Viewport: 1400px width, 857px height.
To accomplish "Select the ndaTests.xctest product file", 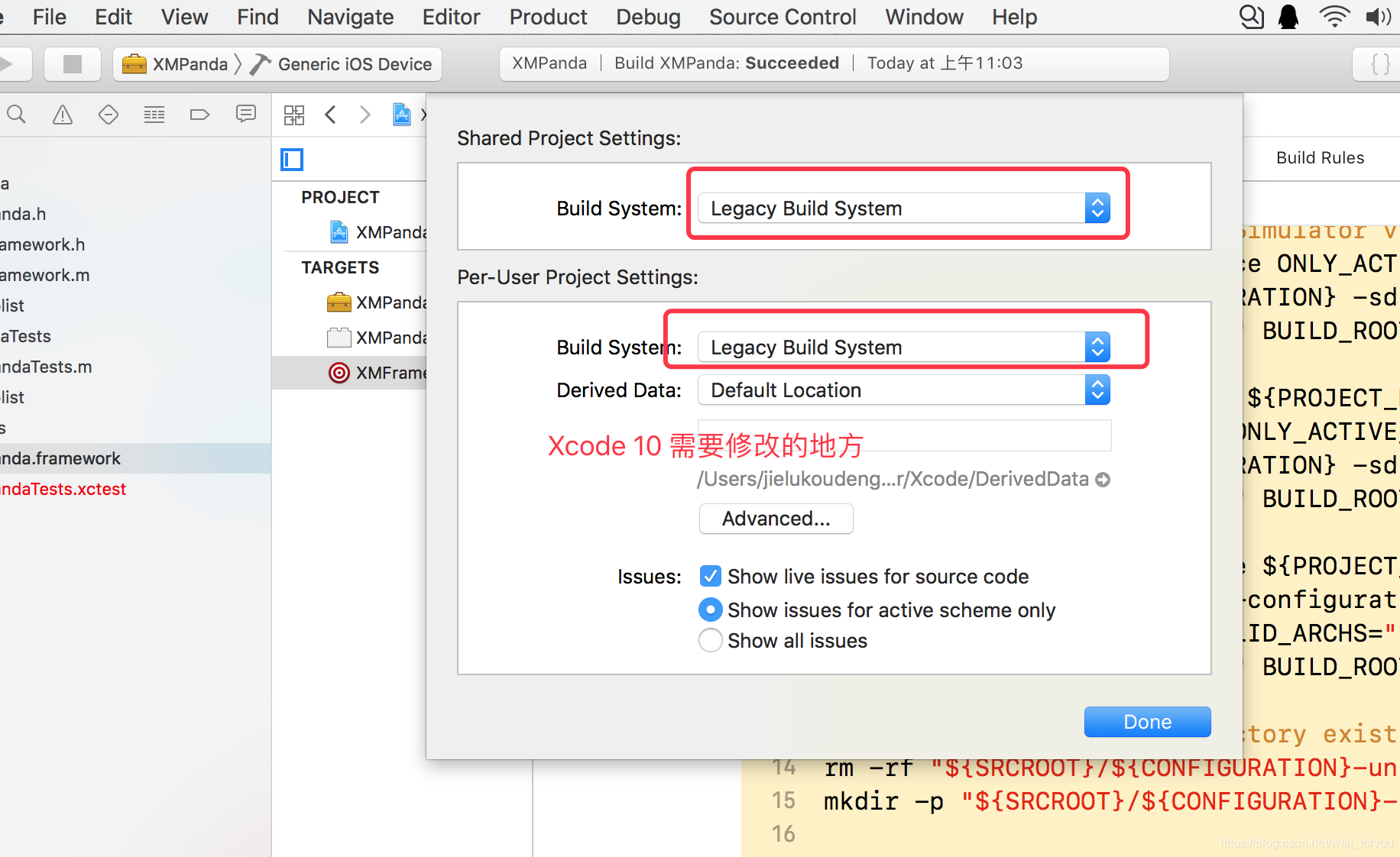I will [x=63, y=489].
